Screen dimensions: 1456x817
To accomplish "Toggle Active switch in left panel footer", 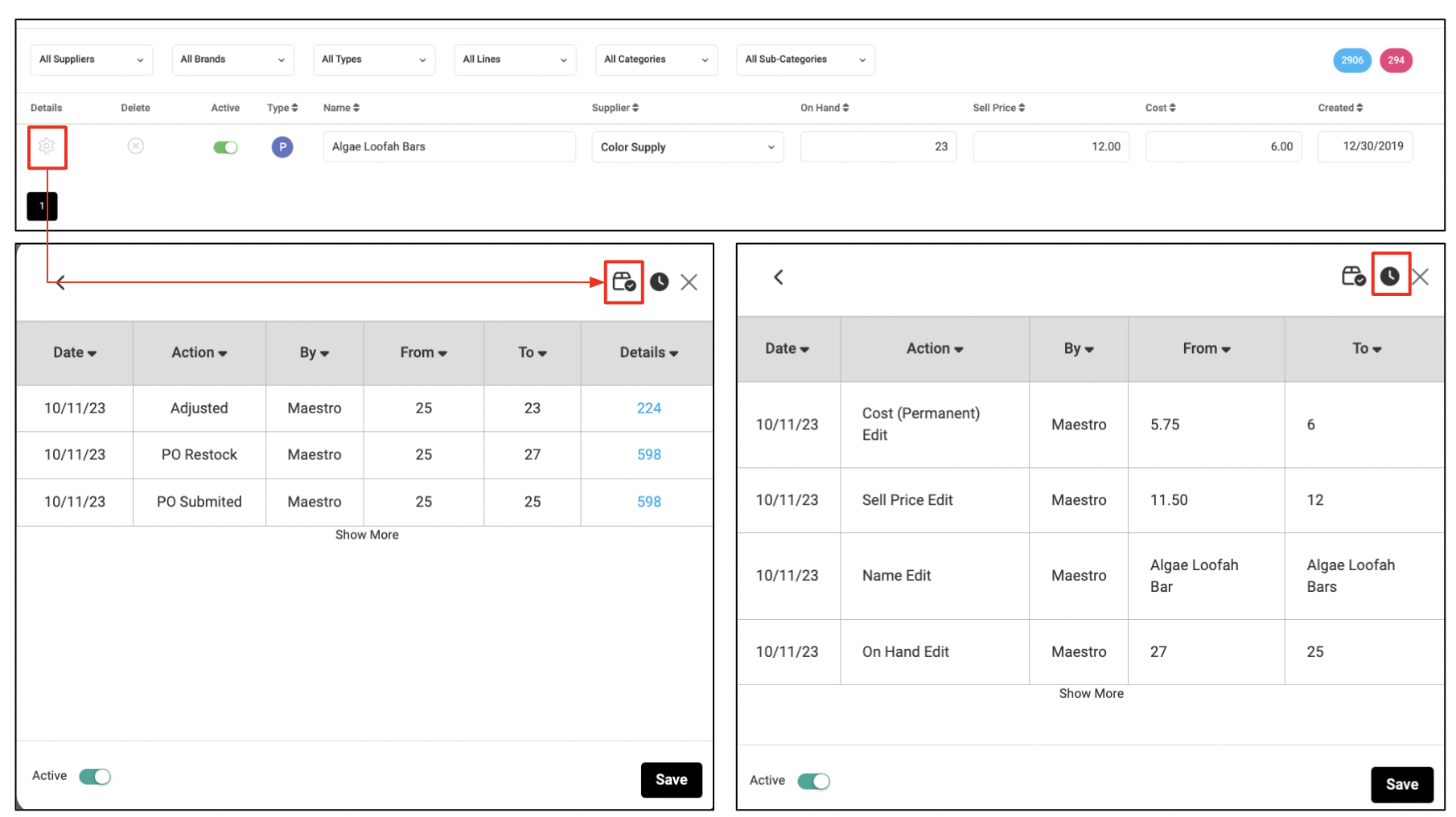I will (95, 776).
